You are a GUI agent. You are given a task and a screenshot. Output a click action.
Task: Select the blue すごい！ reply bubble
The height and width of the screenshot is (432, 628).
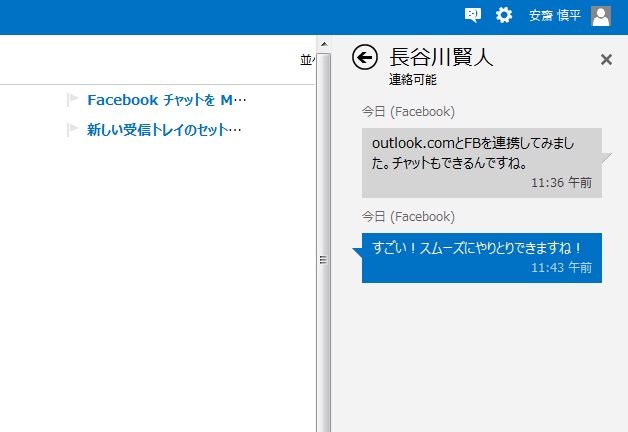[x=481, y=257]
